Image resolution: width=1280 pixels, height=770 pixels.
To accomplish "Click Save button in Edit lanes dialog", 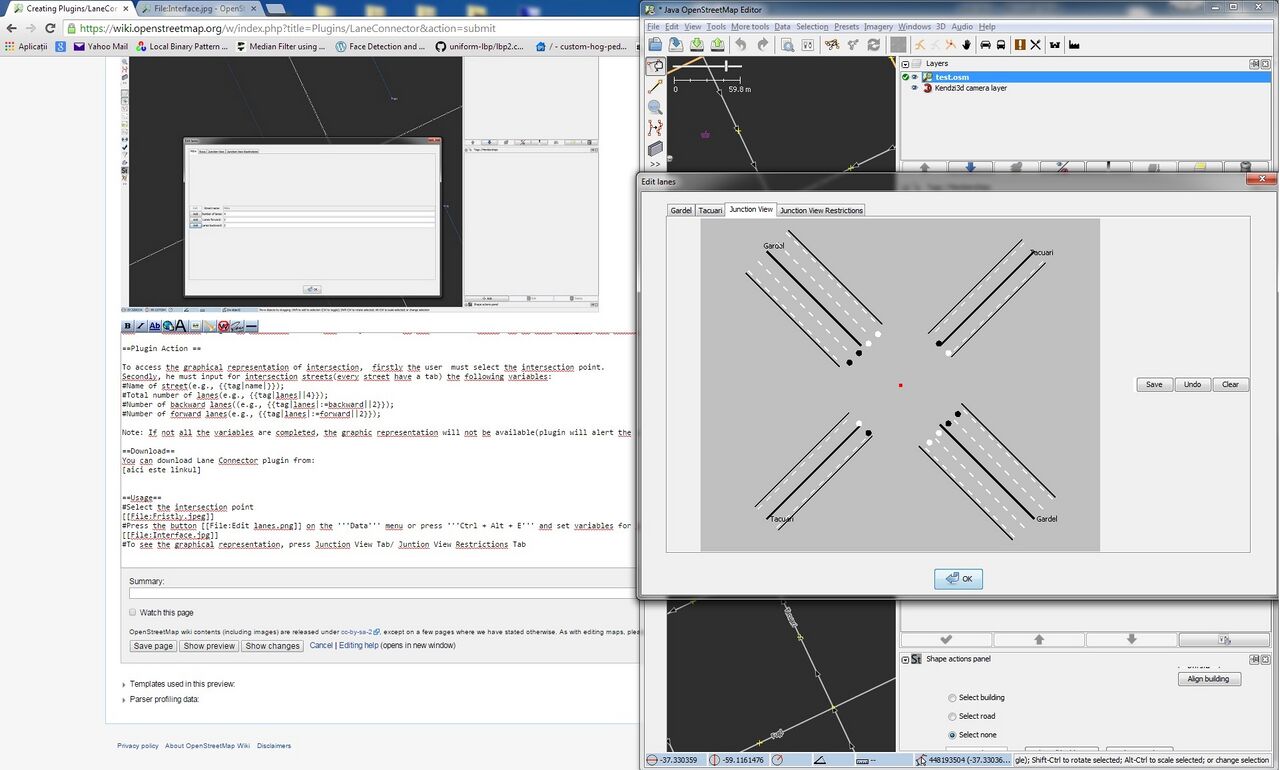I will coord(1154,384).
